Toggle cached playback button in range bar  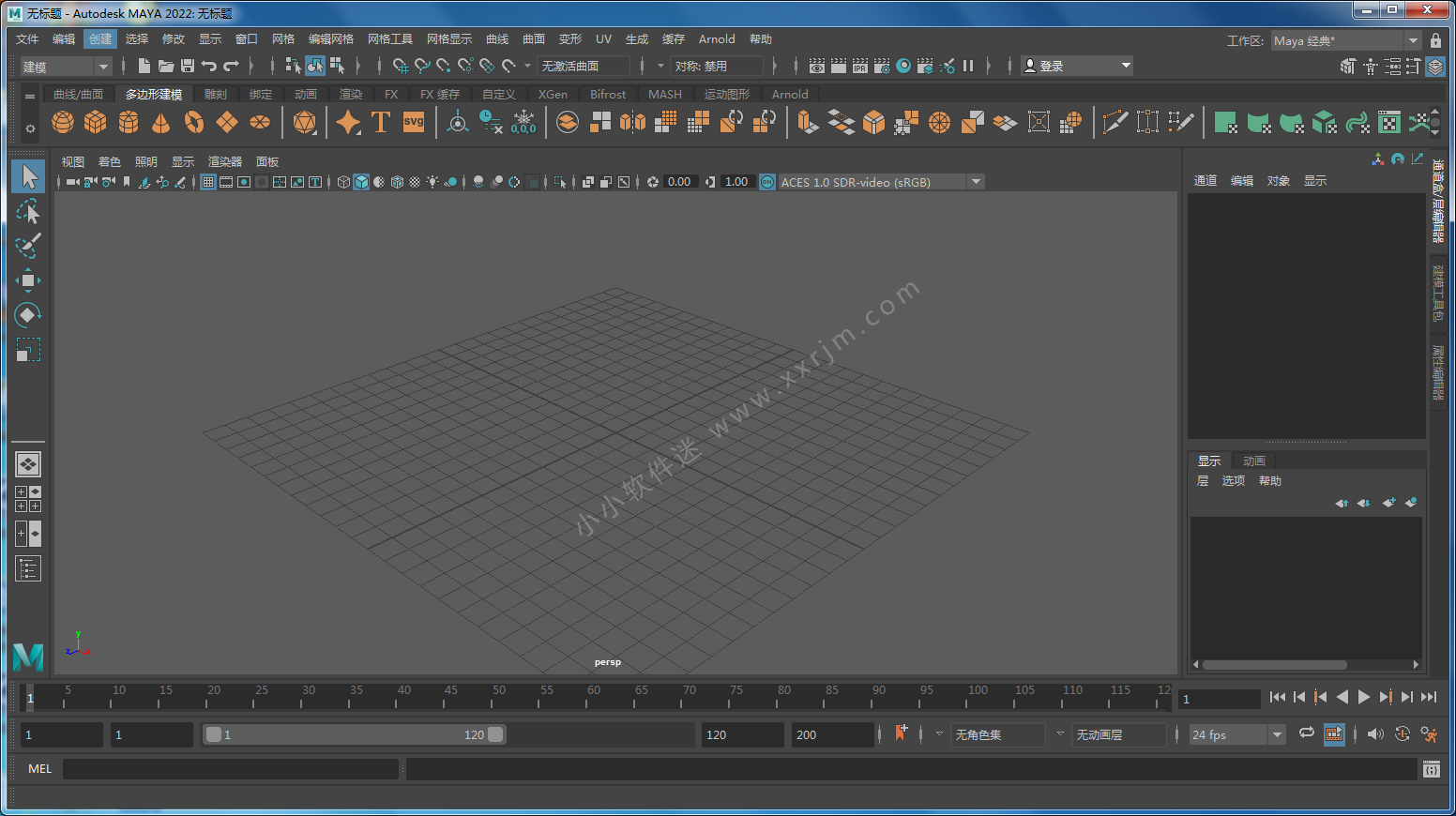click(x=1334, y=734)
